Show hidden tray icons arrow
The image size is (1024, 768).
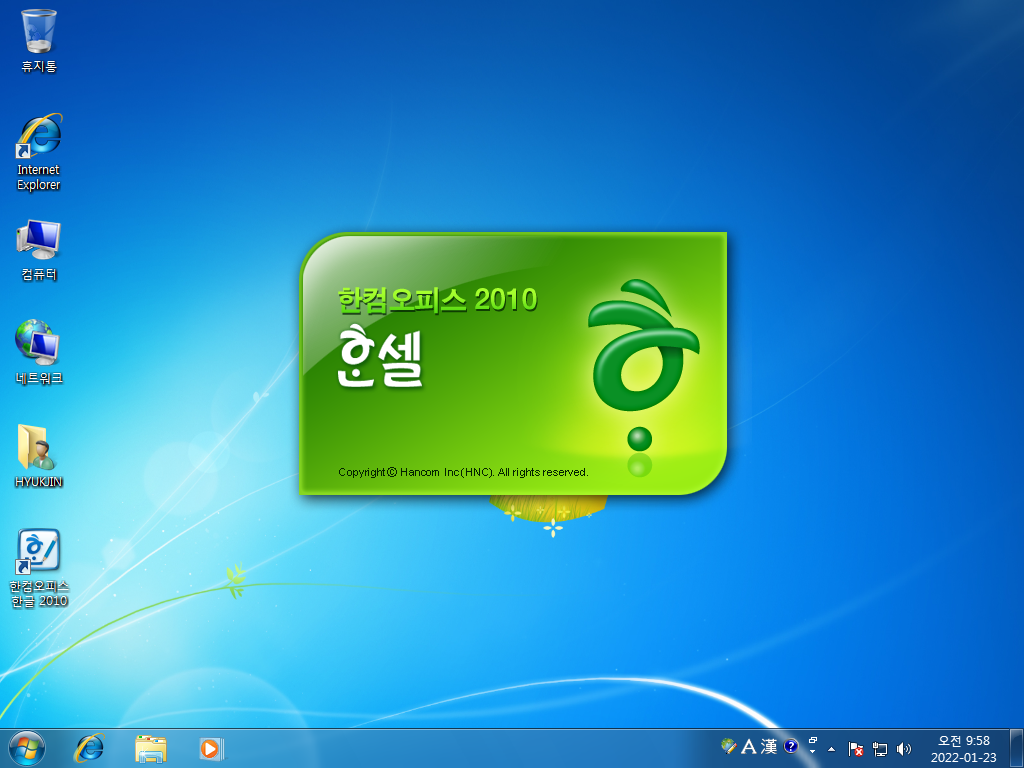point(831,749)
